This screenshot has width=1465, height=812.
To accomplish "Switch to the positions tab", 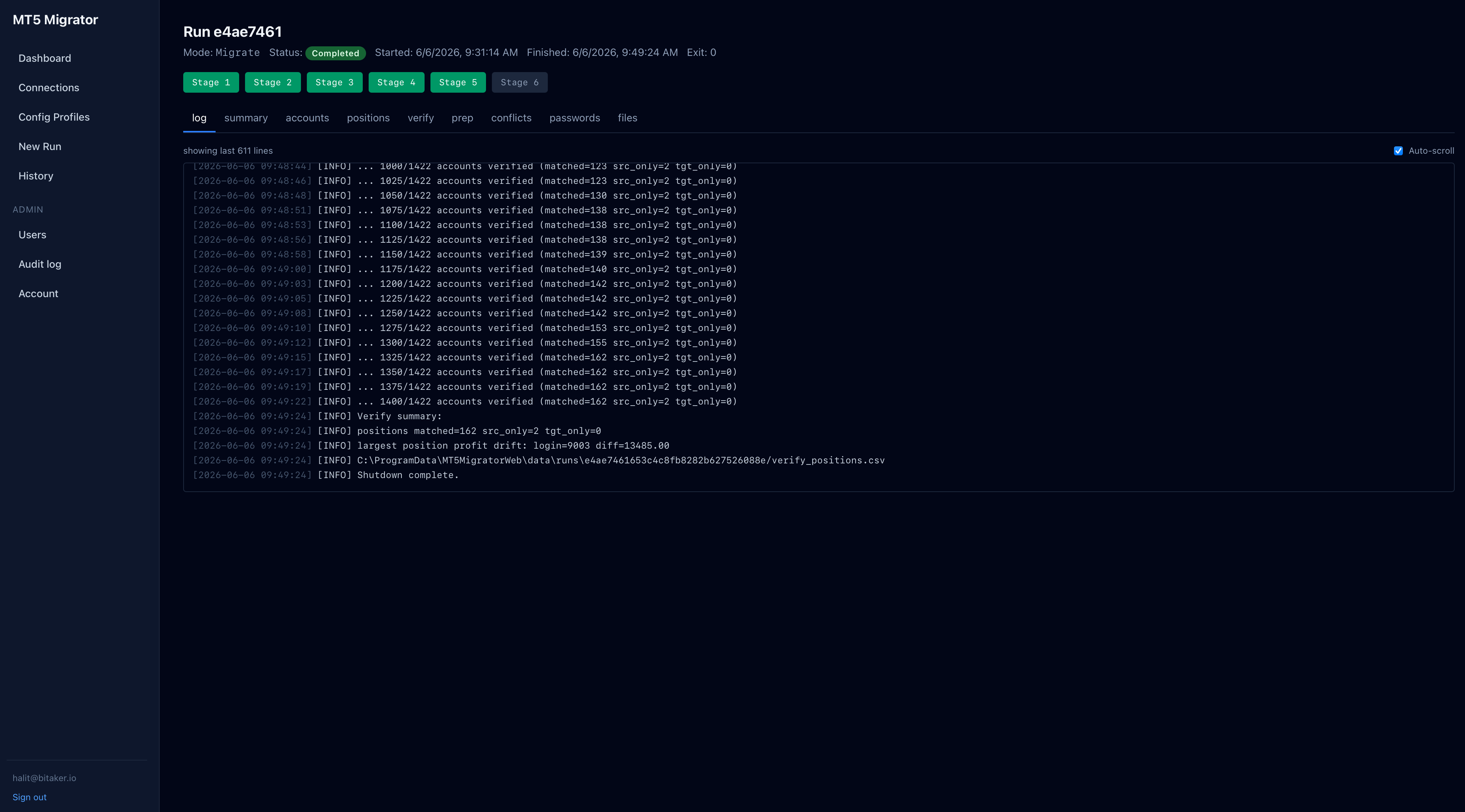I will pyautogui.click(x=369, y=118).
